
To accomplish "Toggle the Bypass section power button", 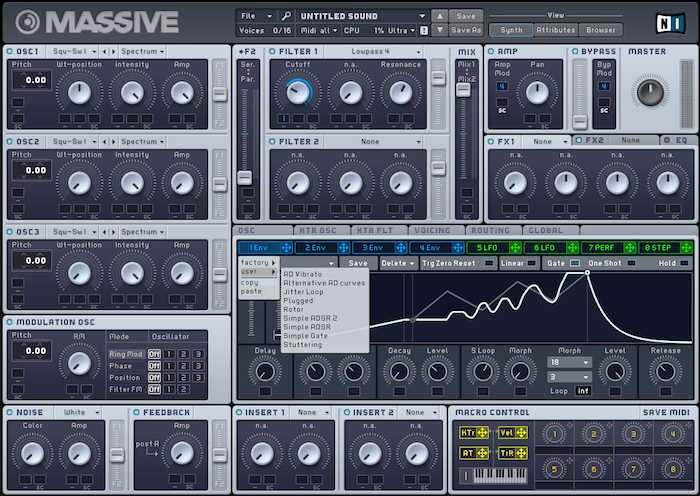I will point(575,52).
